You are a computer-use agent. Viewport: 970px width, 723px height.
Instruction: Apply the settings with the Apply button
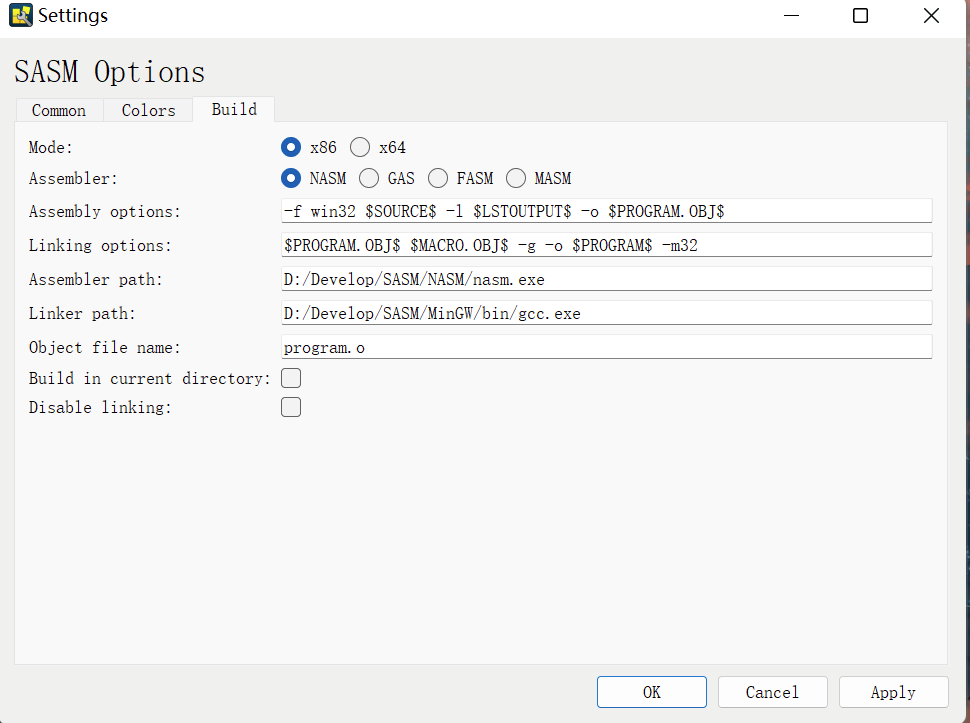[x=893, y=692]
